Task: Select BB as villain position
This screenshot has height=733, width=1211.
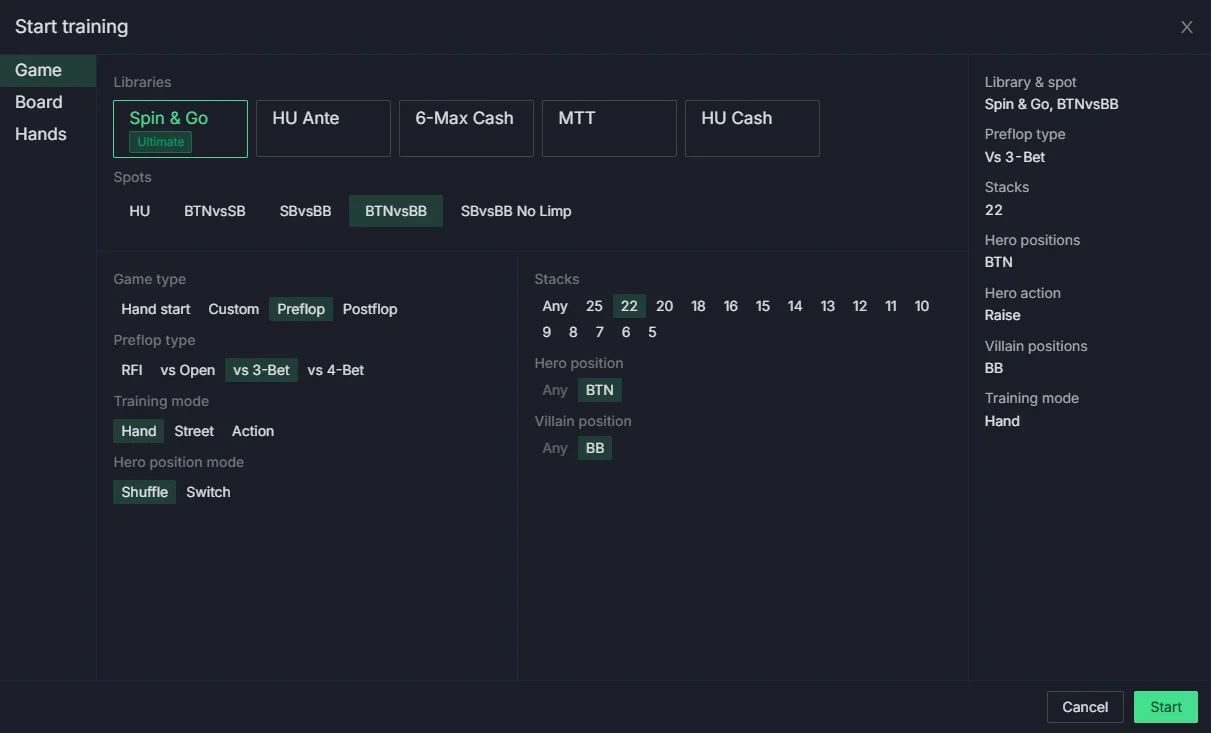Action: click(595, 448)
